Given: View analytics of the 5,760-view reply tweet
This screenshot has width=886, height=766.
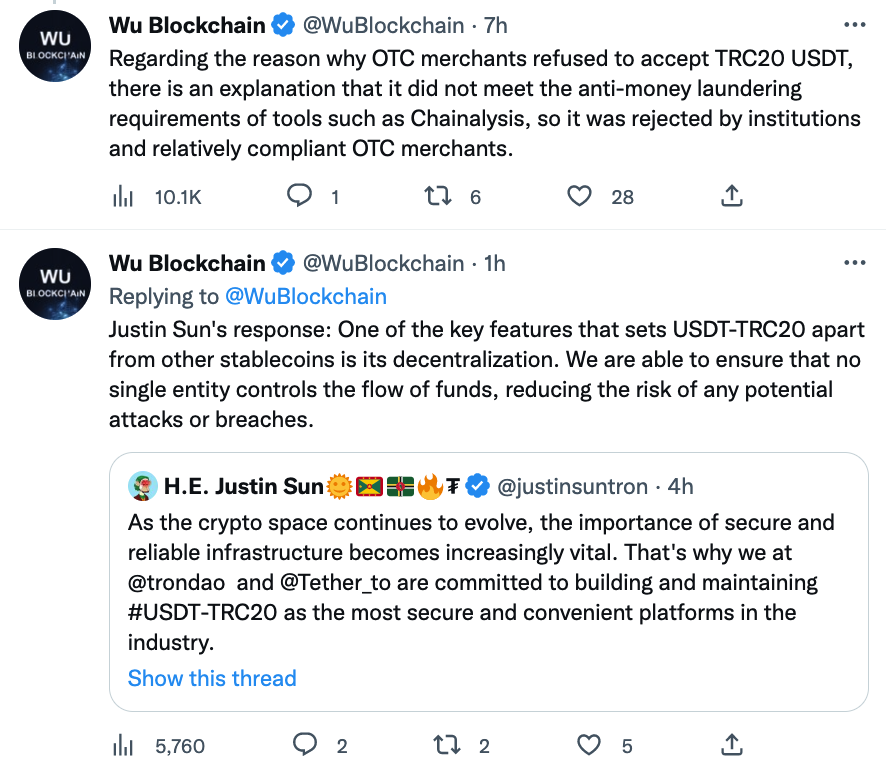Looking at the screenshot, I should click(158, 746).
